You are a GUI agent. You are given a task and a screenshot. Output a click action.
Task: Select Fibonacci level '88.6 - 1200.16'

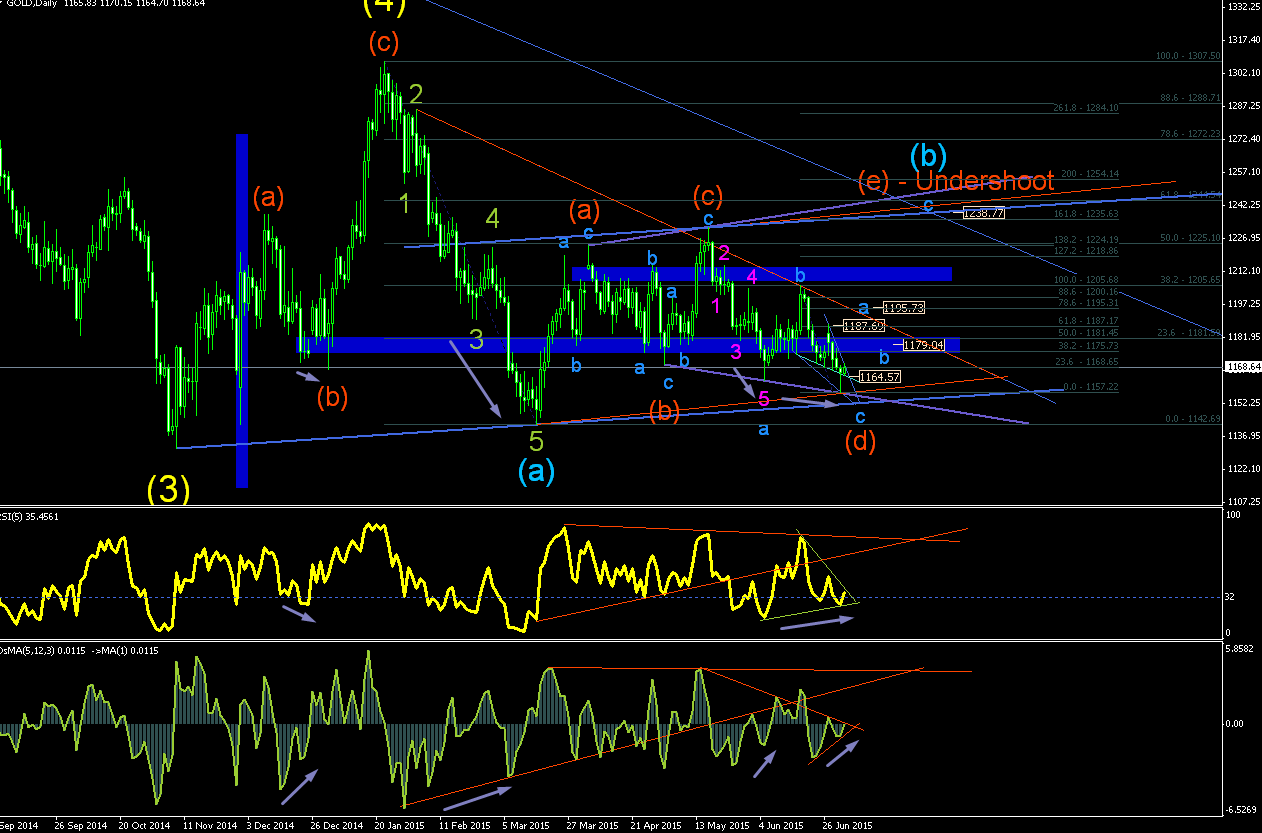[x=1088, y=292]
